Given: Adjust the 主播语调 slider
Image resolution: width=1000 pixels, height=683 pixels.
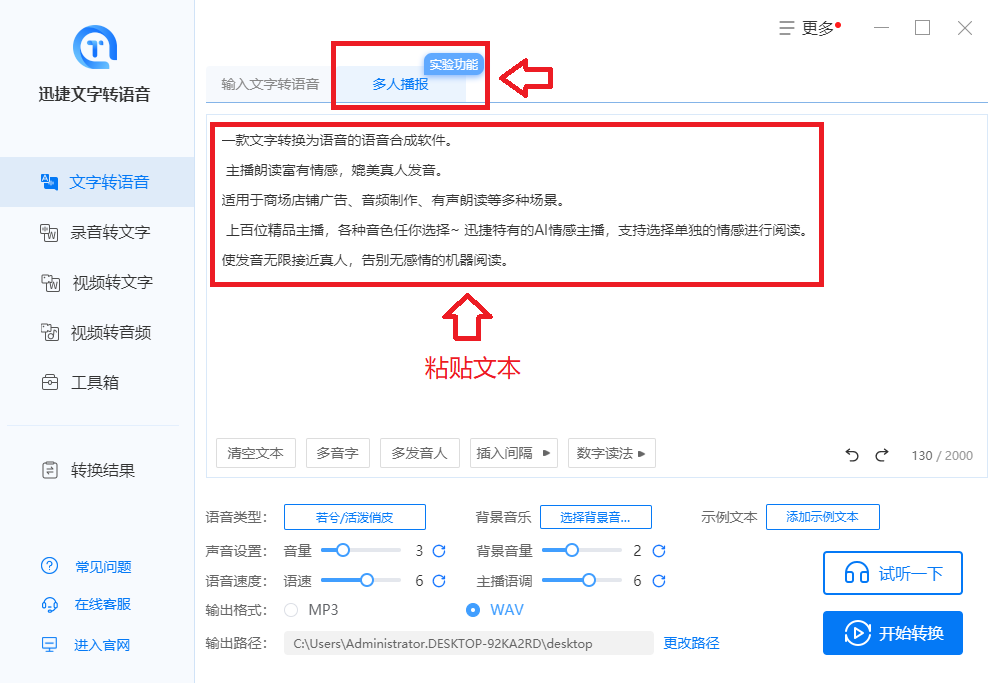Looking at the screenshot, I should pyautogui.click(x=582, y=580).
